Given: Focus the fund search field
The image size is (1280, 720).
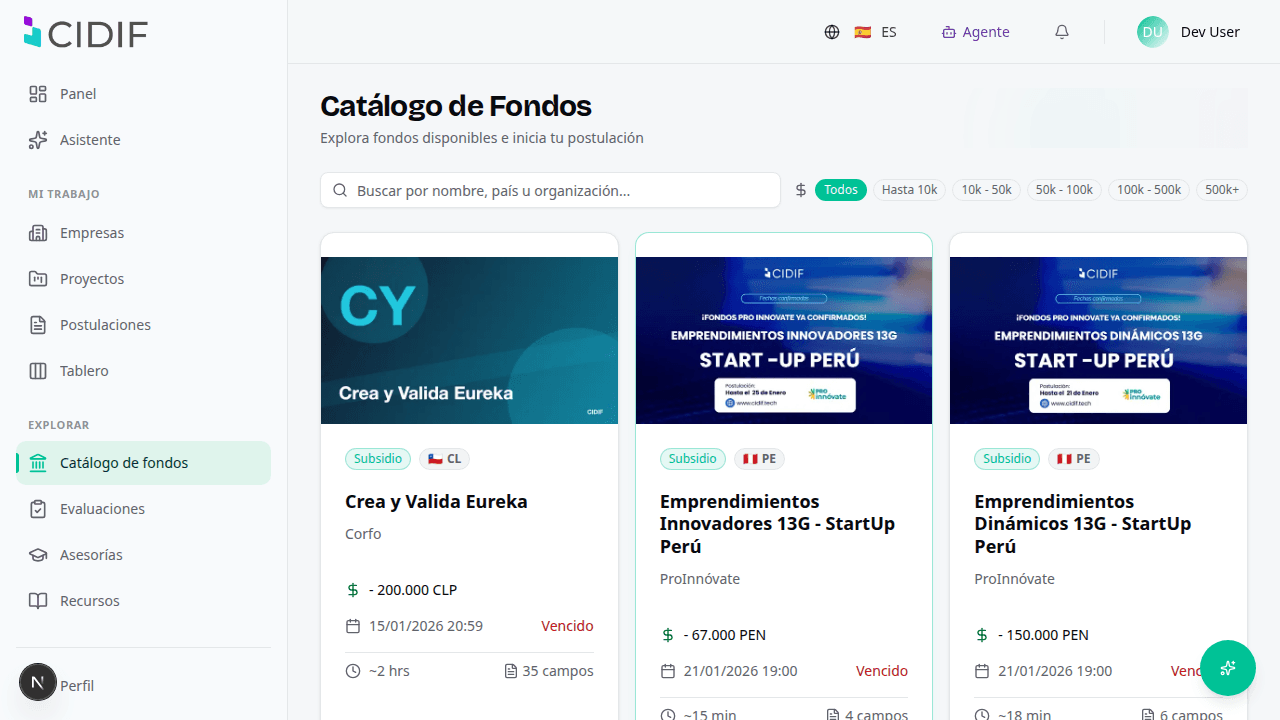Looking at the screenshot, I should coord(550,190).
